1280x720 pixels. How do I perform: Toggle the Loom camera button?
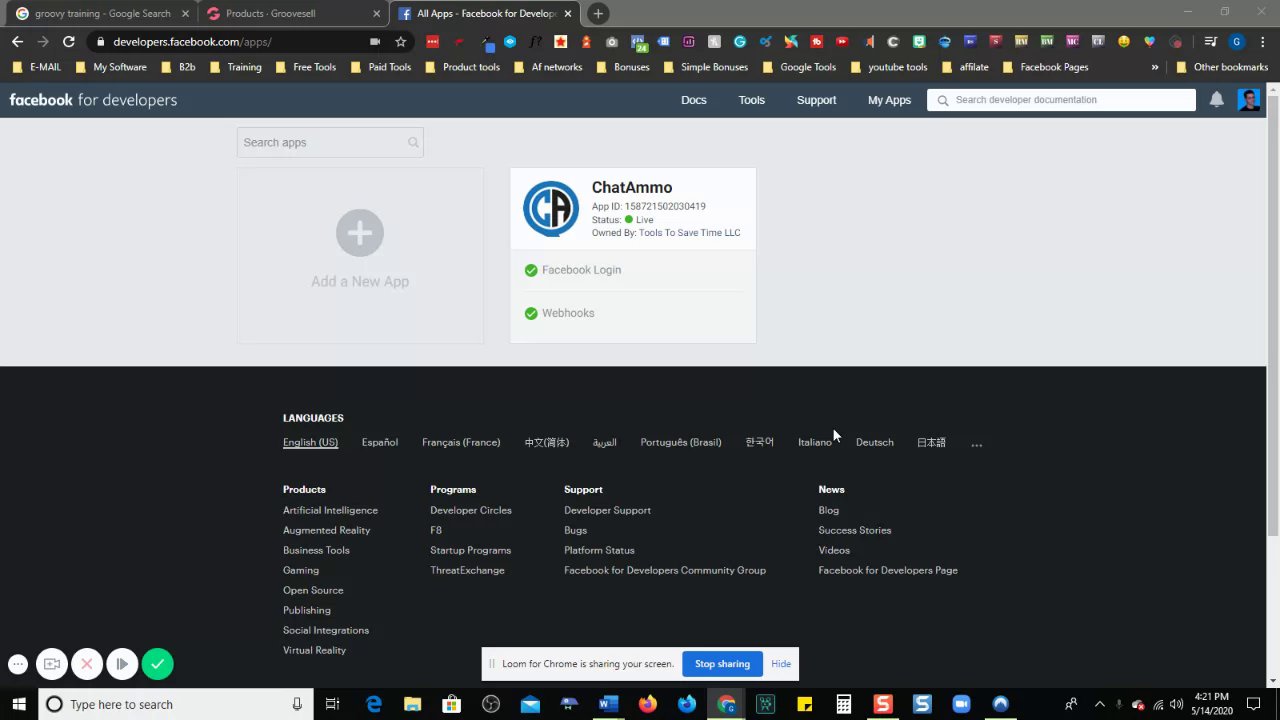point(52,664)
